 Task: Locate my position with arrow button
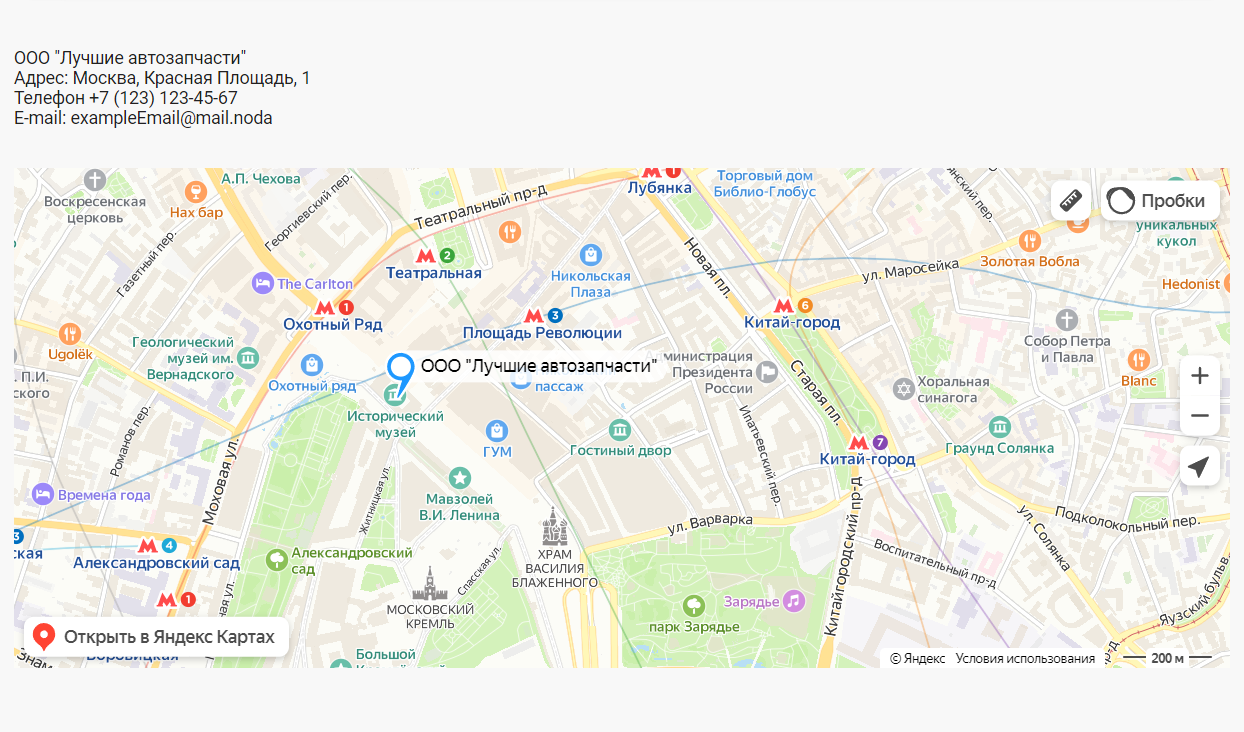pos(1200,466)
